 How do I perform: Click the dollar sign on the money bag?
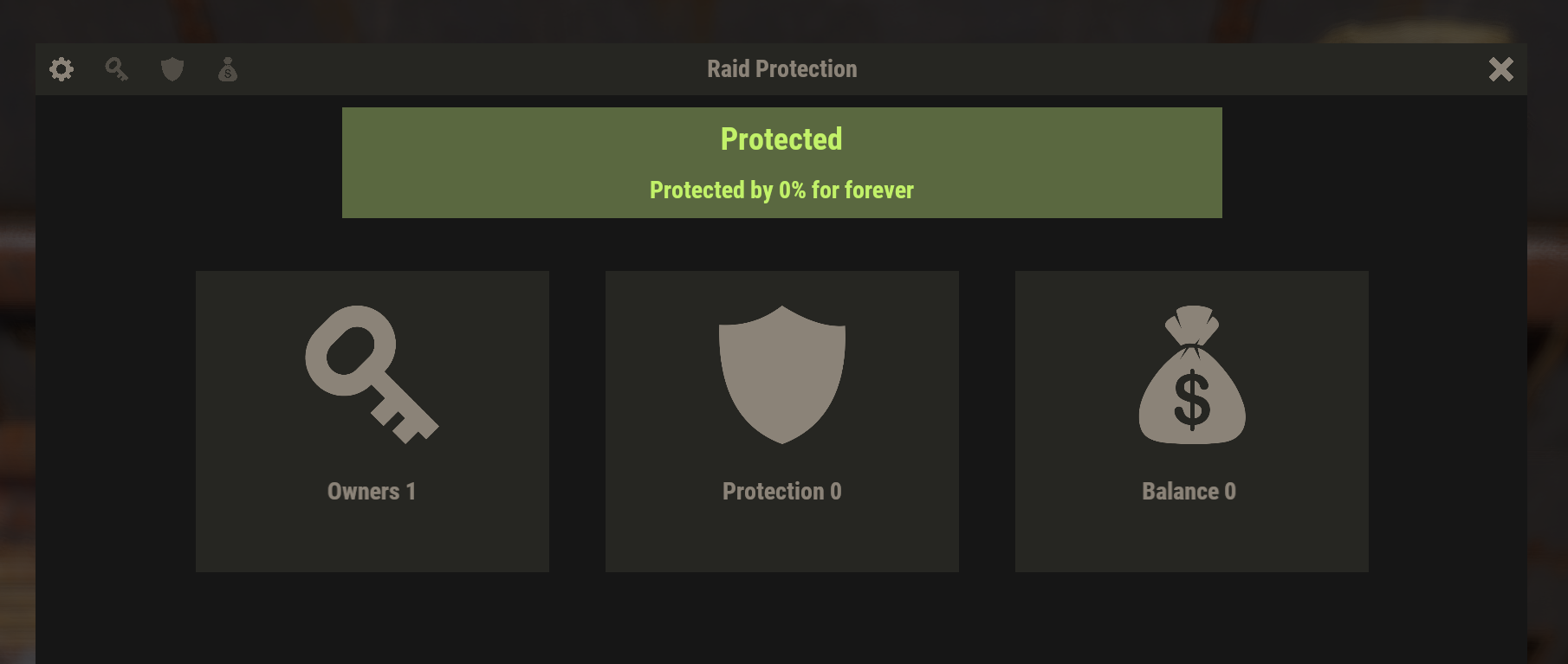(1192, 399)
